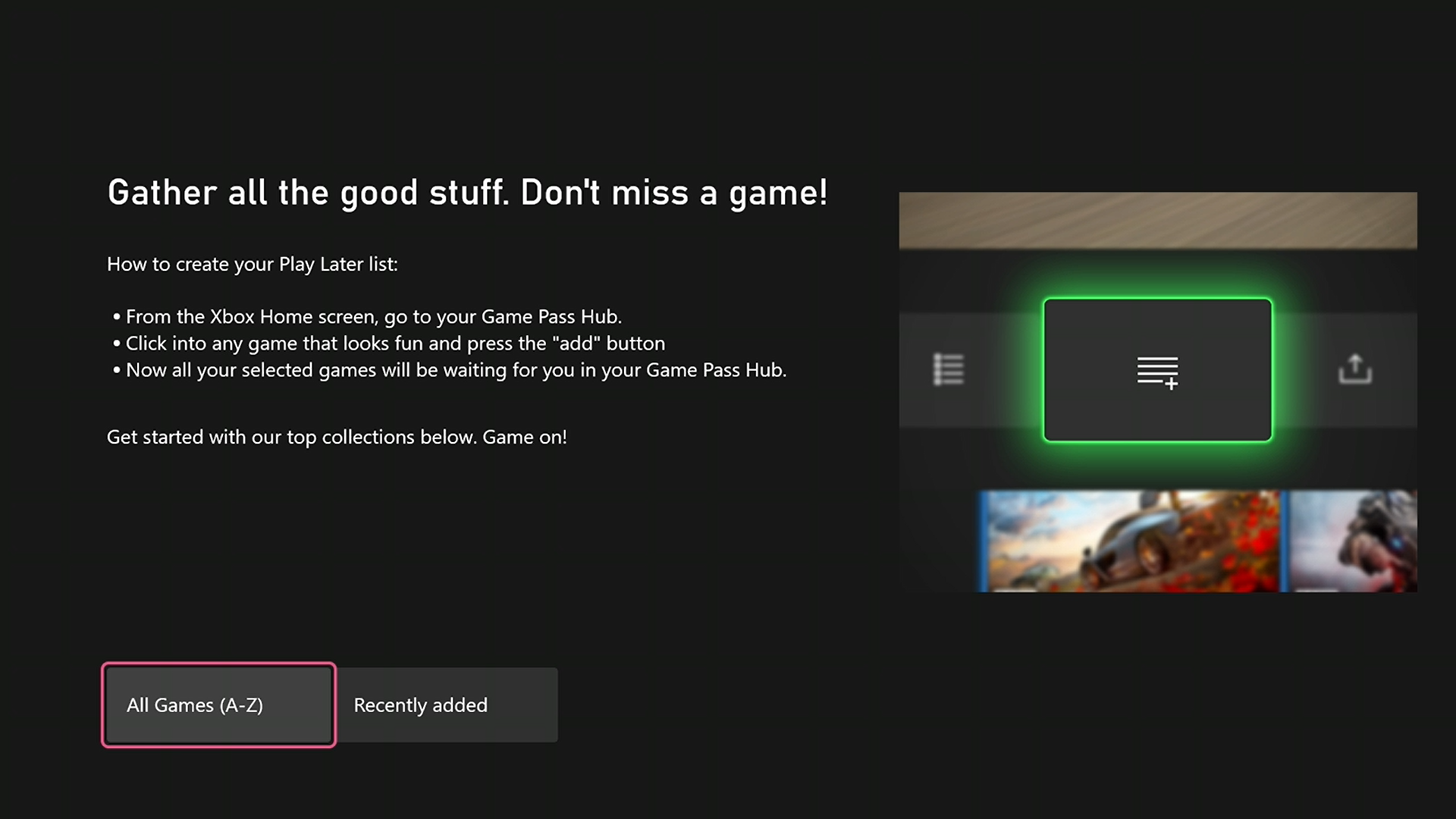Image resolution: width=1456 pixels, height=819 pixels.
Task: Open the Recently added collection
Action: [x=447, y=704]
